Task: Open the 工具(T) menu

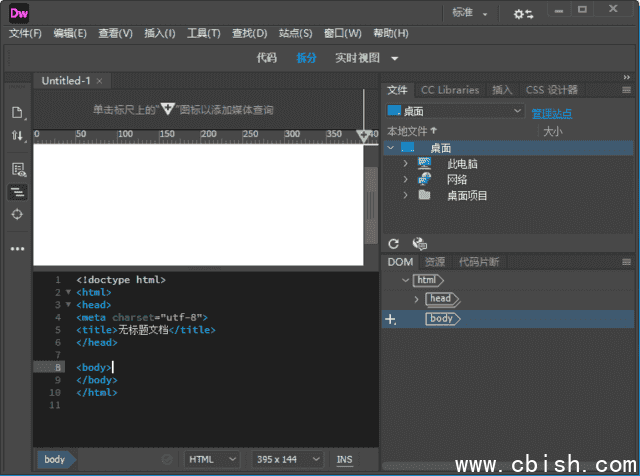Action: (x=203, y=33)
